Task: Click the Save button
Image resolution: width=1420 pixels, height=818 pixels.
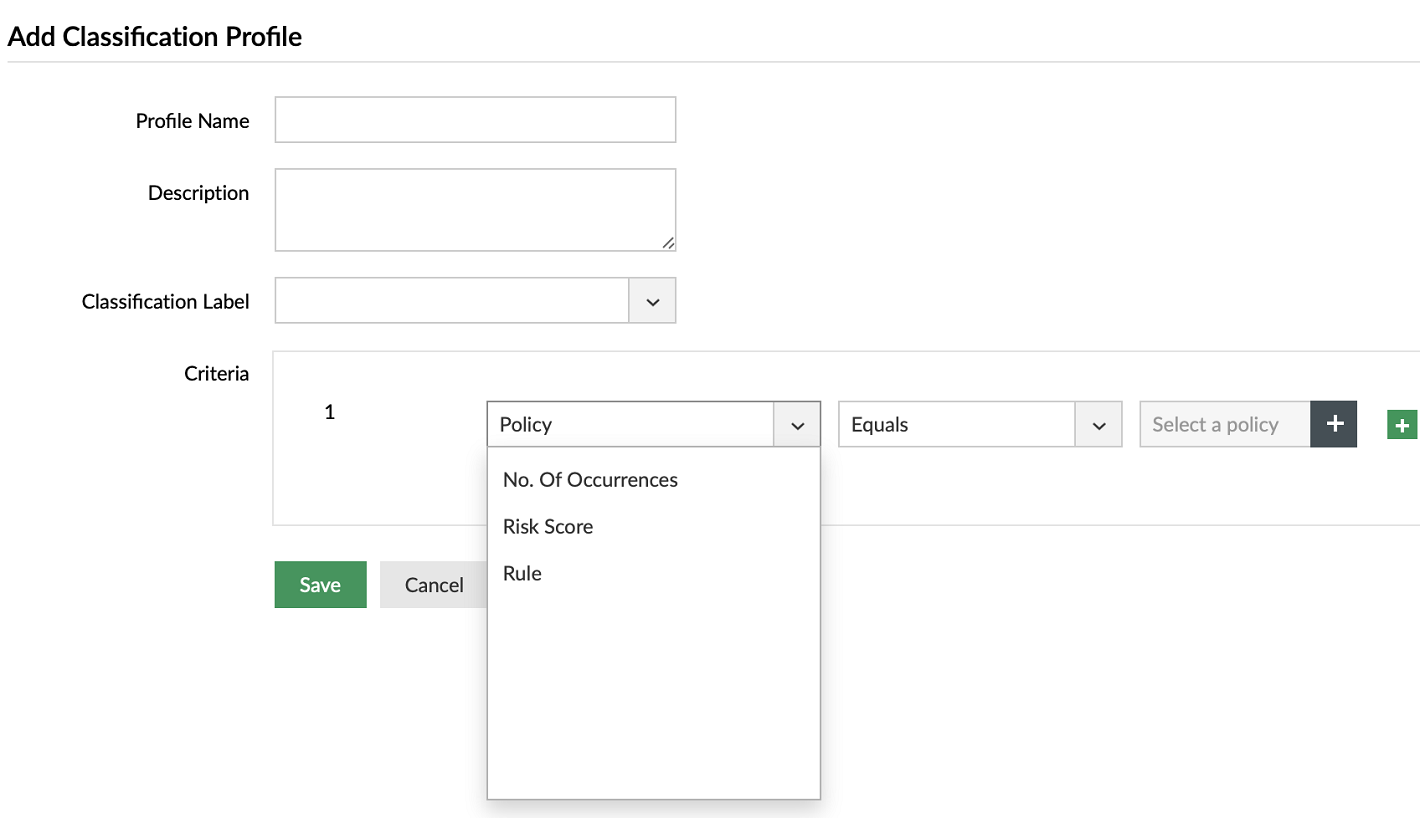Action: pyautogui.click(x=320, y=585)
